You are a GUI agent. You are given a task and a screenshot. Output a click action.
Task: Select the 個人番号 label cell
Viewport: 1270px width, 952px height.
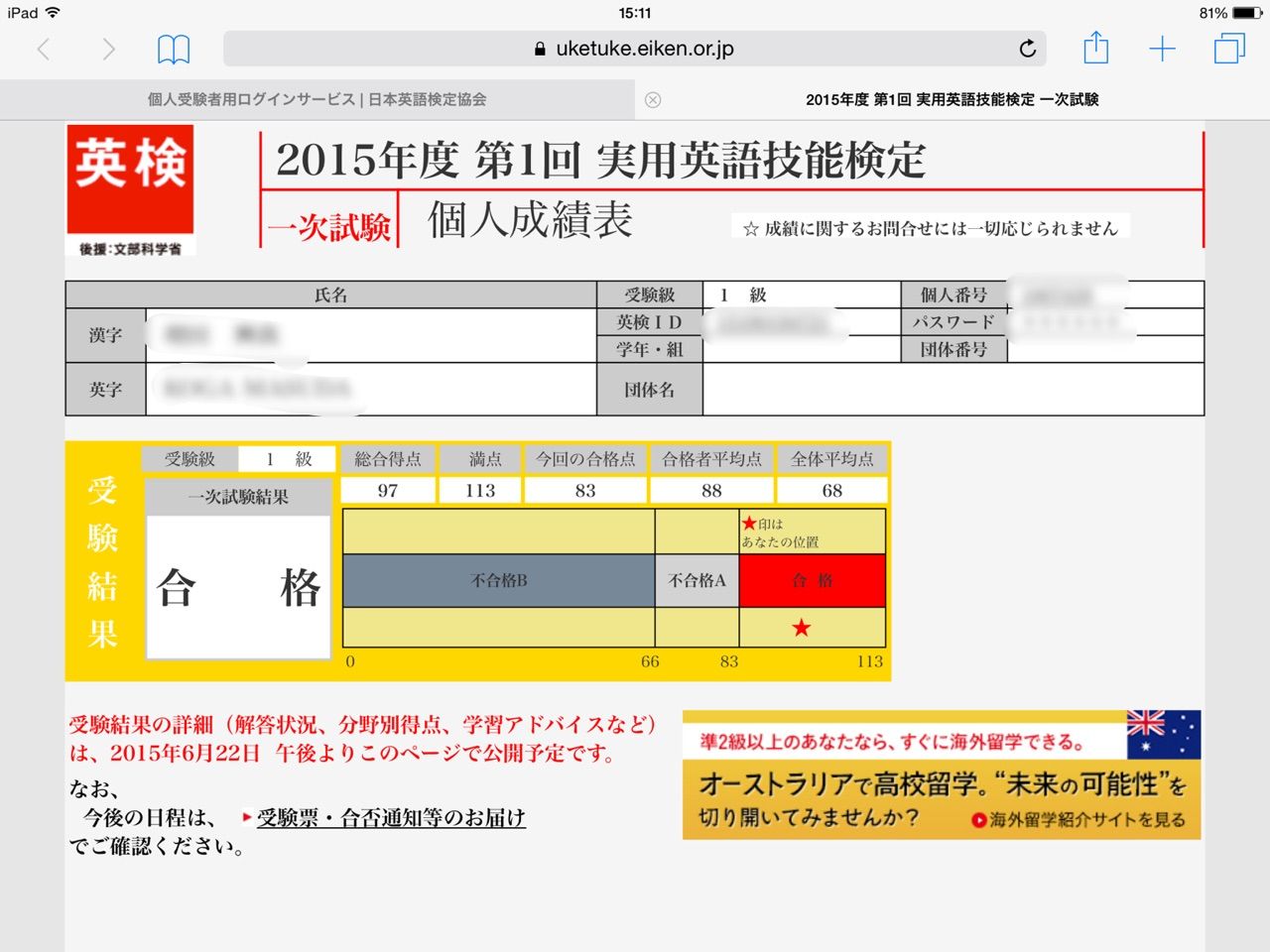953,296
